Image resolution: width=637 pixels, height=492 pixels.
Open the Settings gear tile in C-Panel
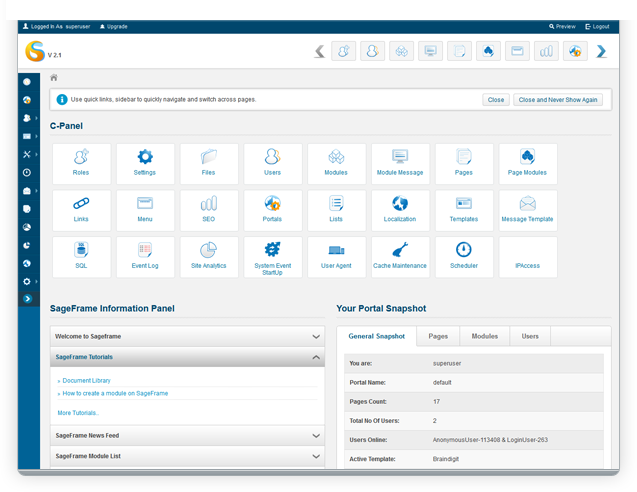145,164
